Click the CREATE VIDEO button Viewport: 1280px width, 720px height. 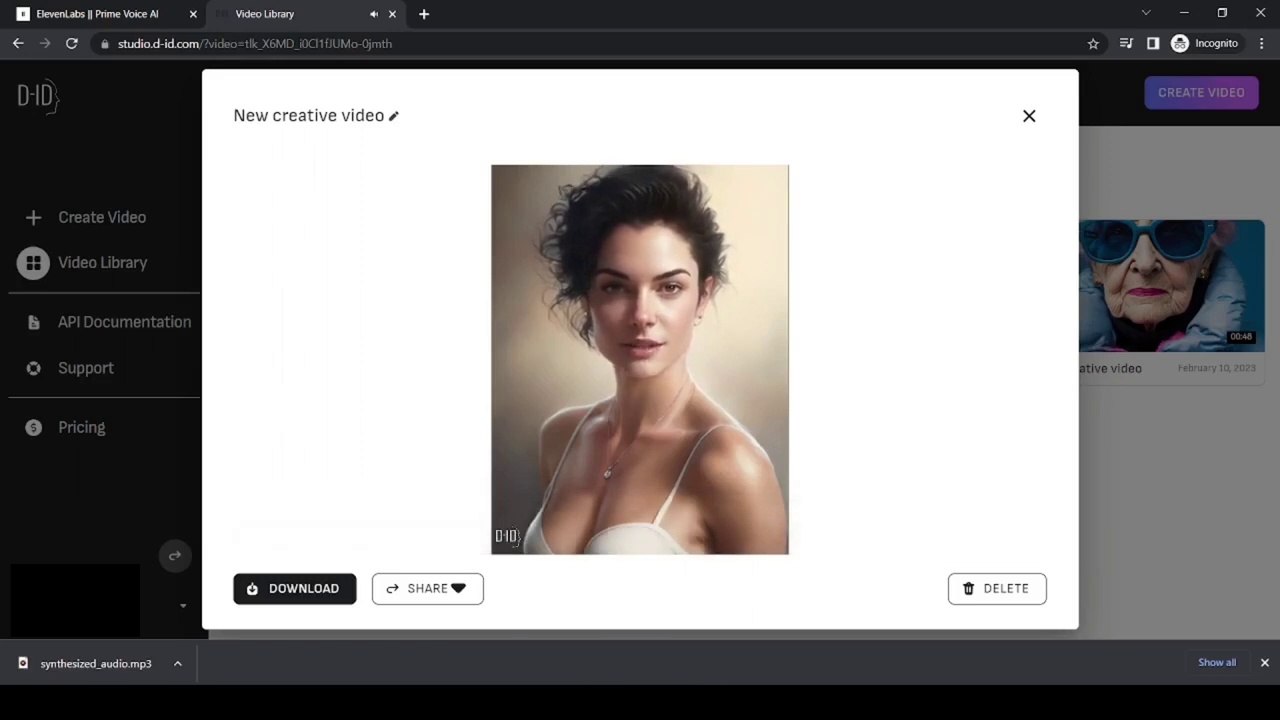(1201, 93)
